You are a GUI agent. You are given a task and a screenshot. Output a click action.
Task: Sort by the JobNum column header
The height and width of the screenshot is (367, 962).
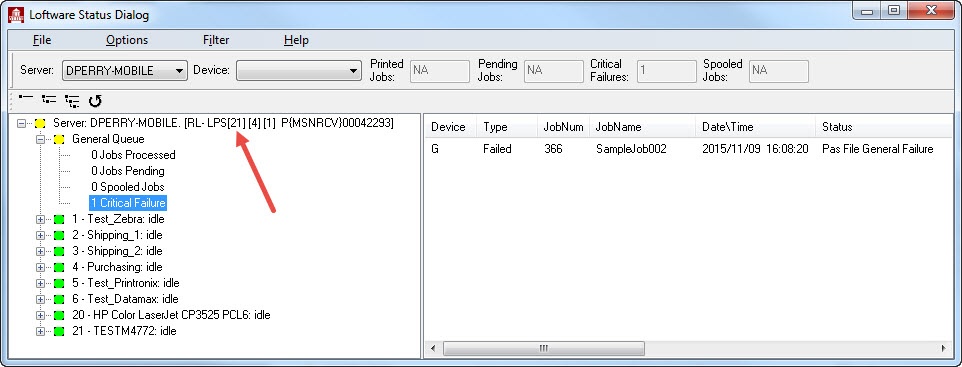pos(564,127)
